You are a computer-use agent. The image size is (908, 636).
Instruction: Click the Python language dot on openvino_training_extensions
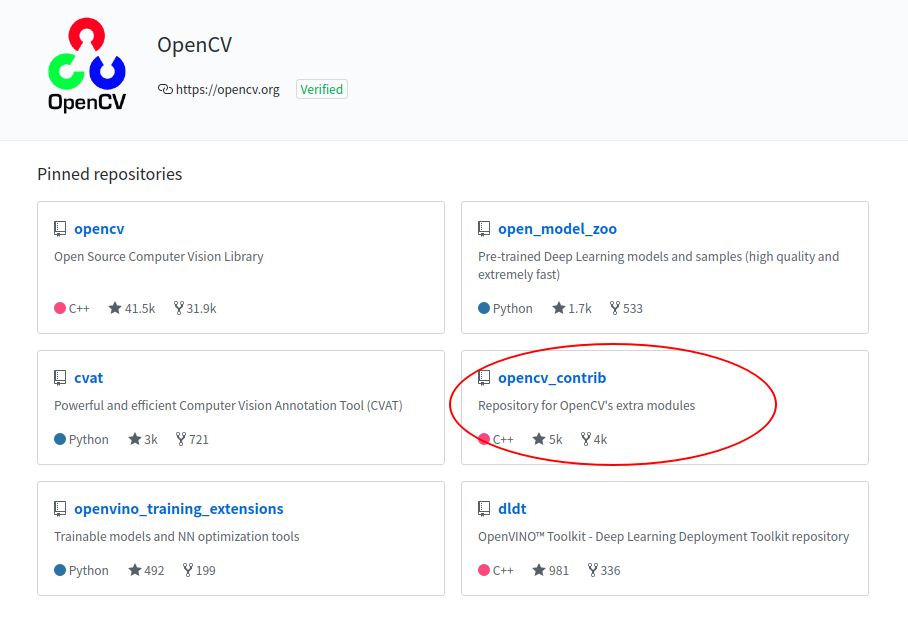(60, 570)
